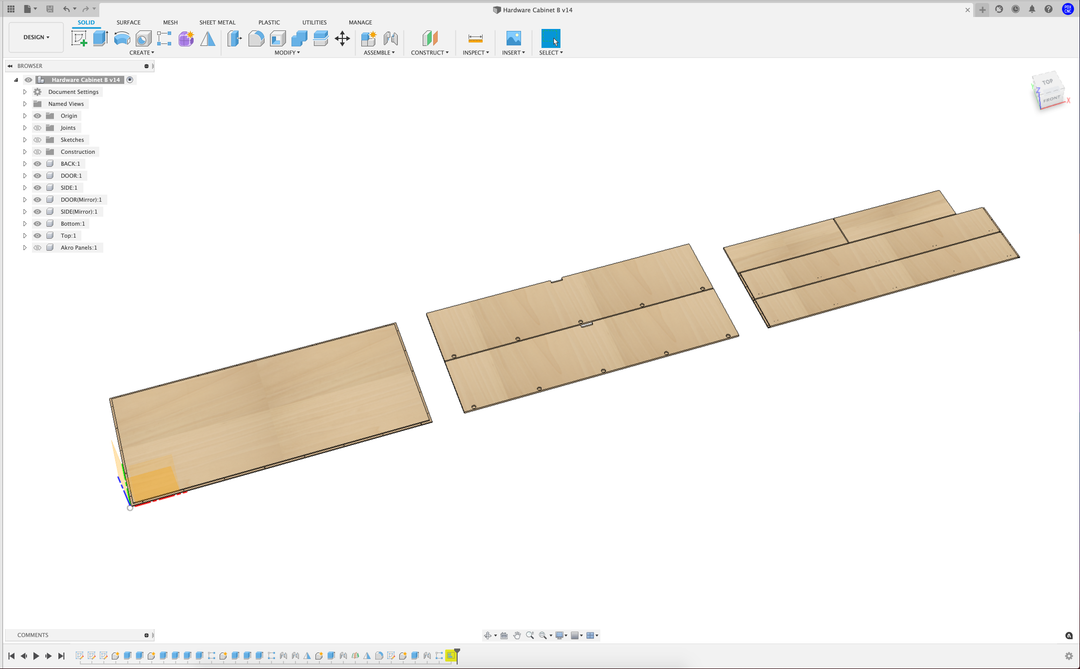This screenshot has height=669, width=1080.
Task: Open the Surface tab
Action: point(128,22)
